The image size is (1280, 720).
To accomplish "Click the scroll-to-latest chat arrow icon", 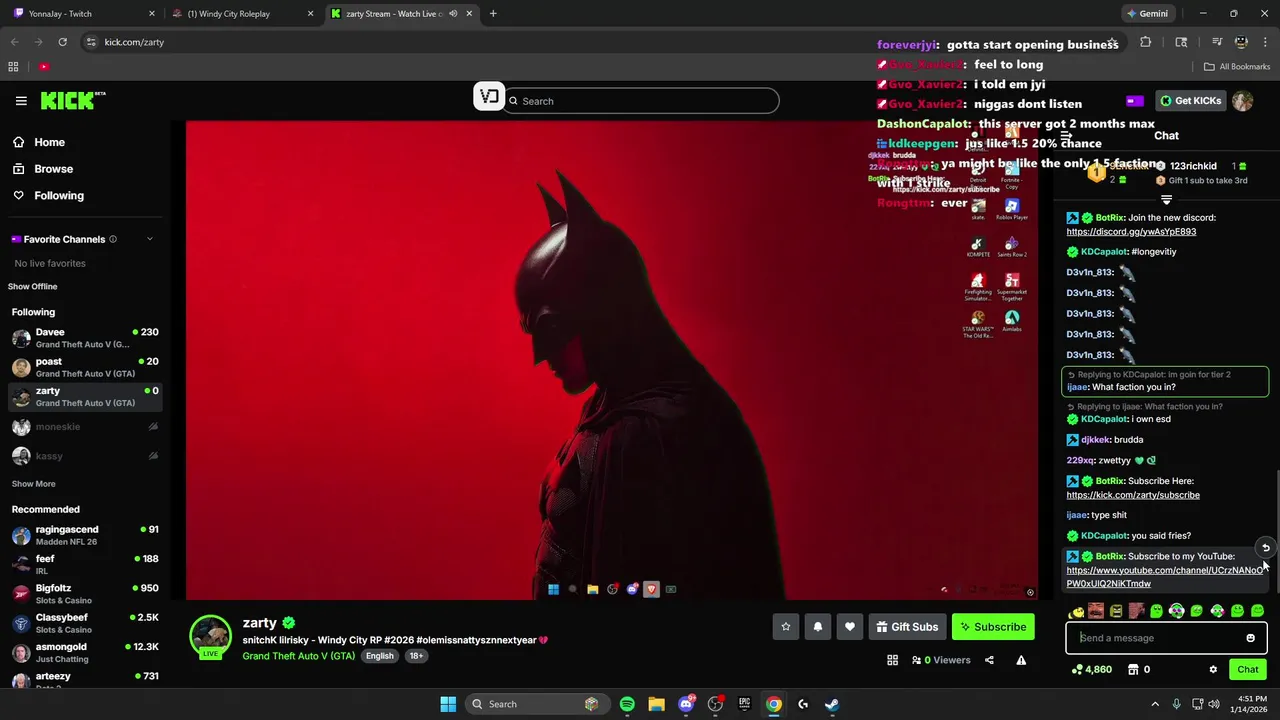I will (x=1265, y=548).
